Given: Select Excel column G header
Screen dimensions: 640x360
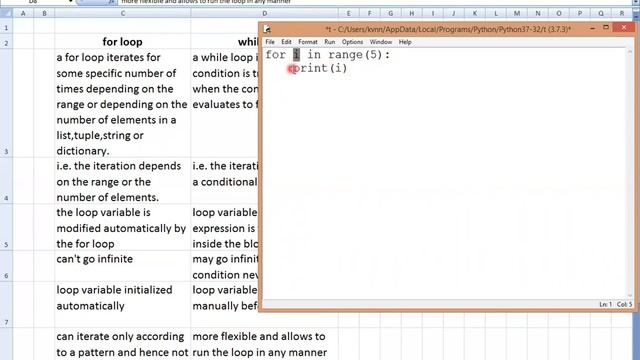Looking at the screenshot, I should [x=391, y=13].
